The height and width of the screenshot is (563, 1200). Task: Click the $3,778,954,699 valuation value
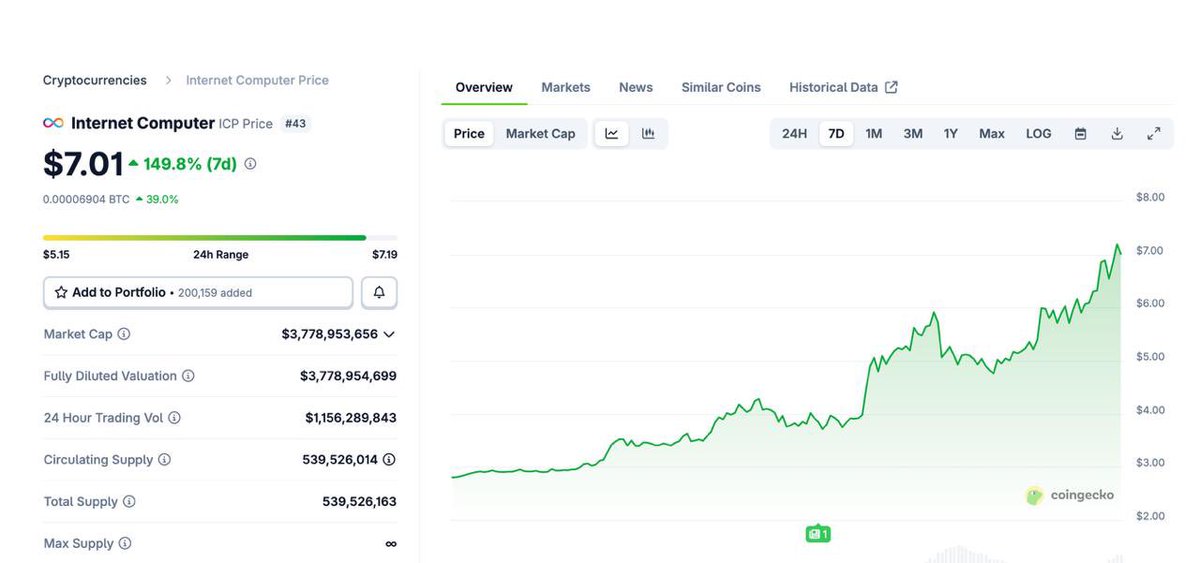(x=348, y=376)
